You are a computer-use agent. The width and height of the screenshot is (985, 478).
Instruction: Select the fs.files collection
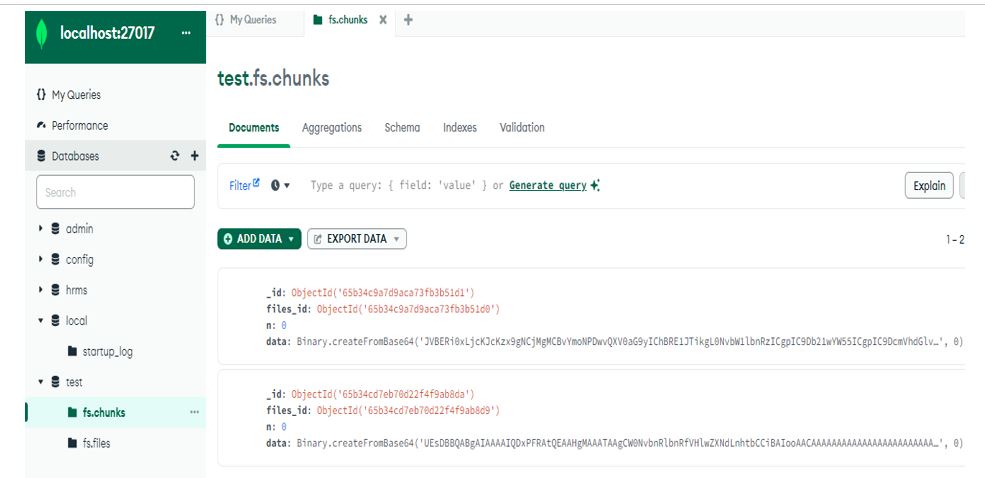[x=96, y=443]
